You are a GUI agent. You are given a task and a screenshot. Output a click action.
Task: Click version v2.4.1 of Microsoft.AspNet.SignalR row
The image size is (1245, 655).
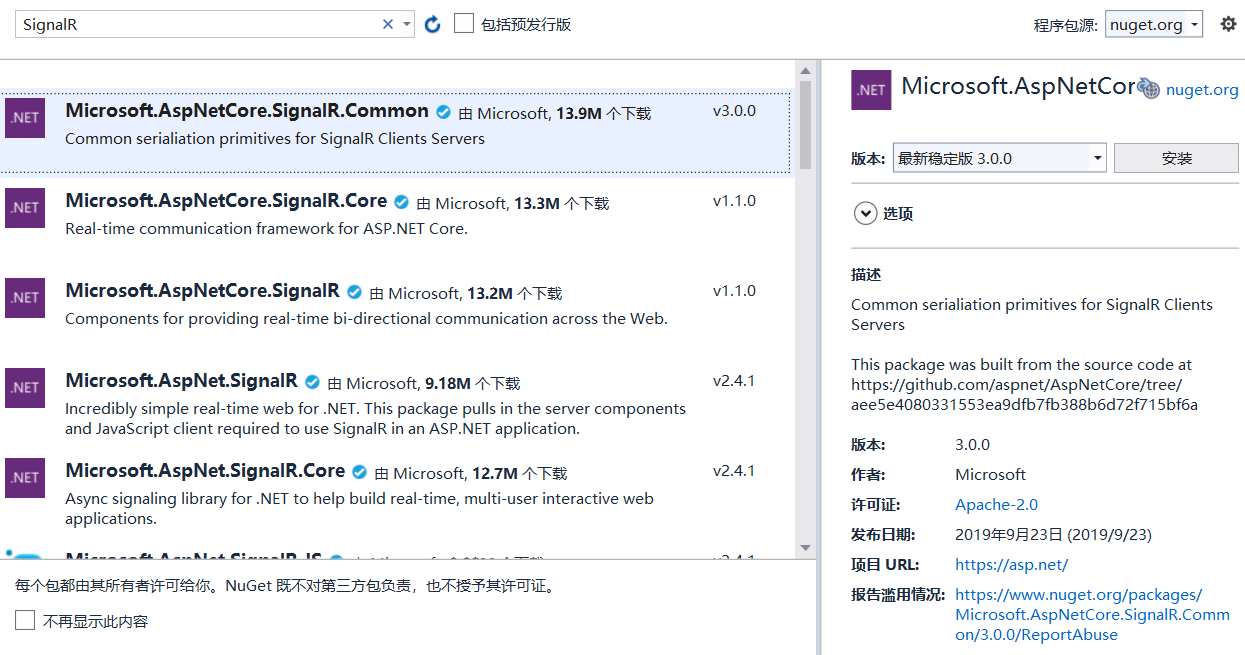(x=734, y=381)
